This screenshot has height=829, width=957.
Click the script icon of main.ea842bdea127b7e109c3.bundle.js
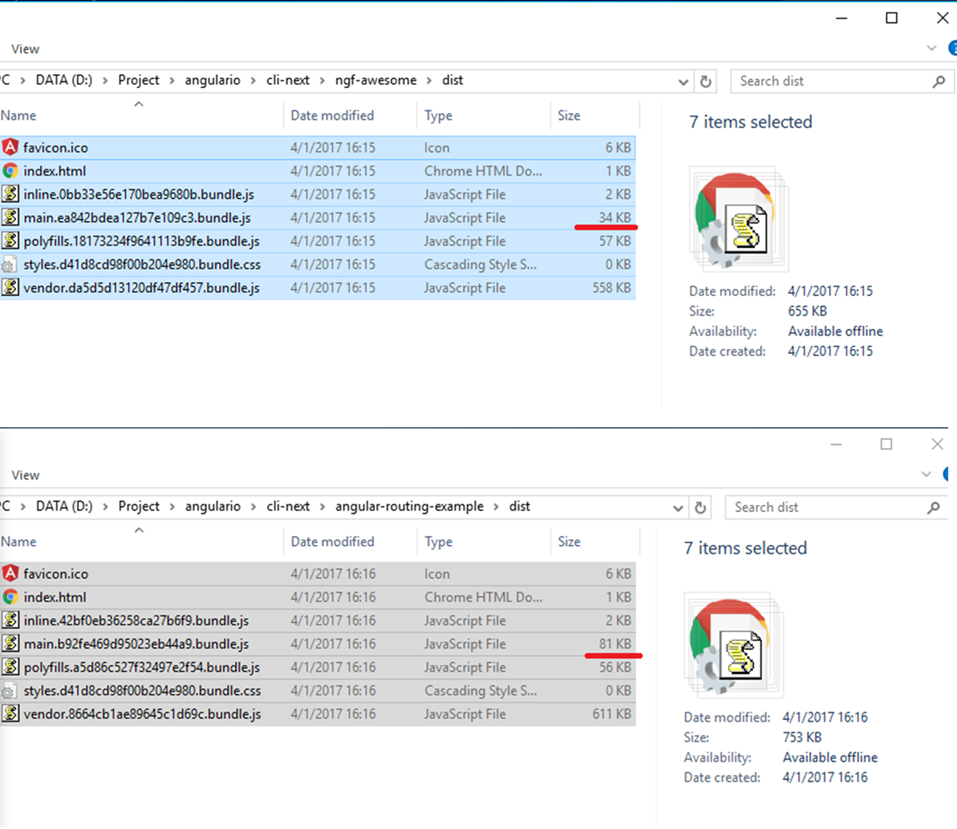click(11, 218)
